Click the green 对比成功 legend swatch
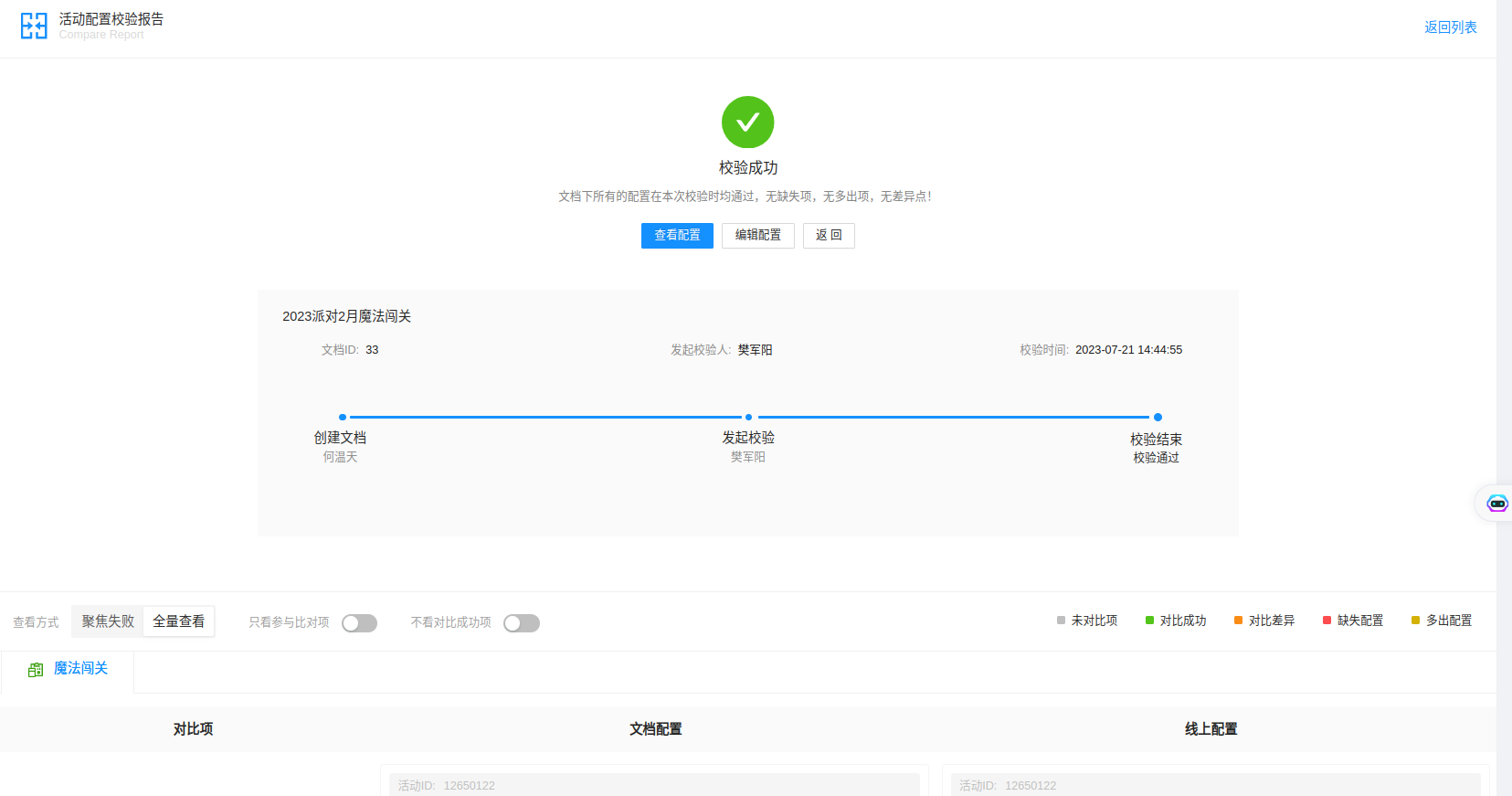The image size is (1512, 796). pos(1149,621)
